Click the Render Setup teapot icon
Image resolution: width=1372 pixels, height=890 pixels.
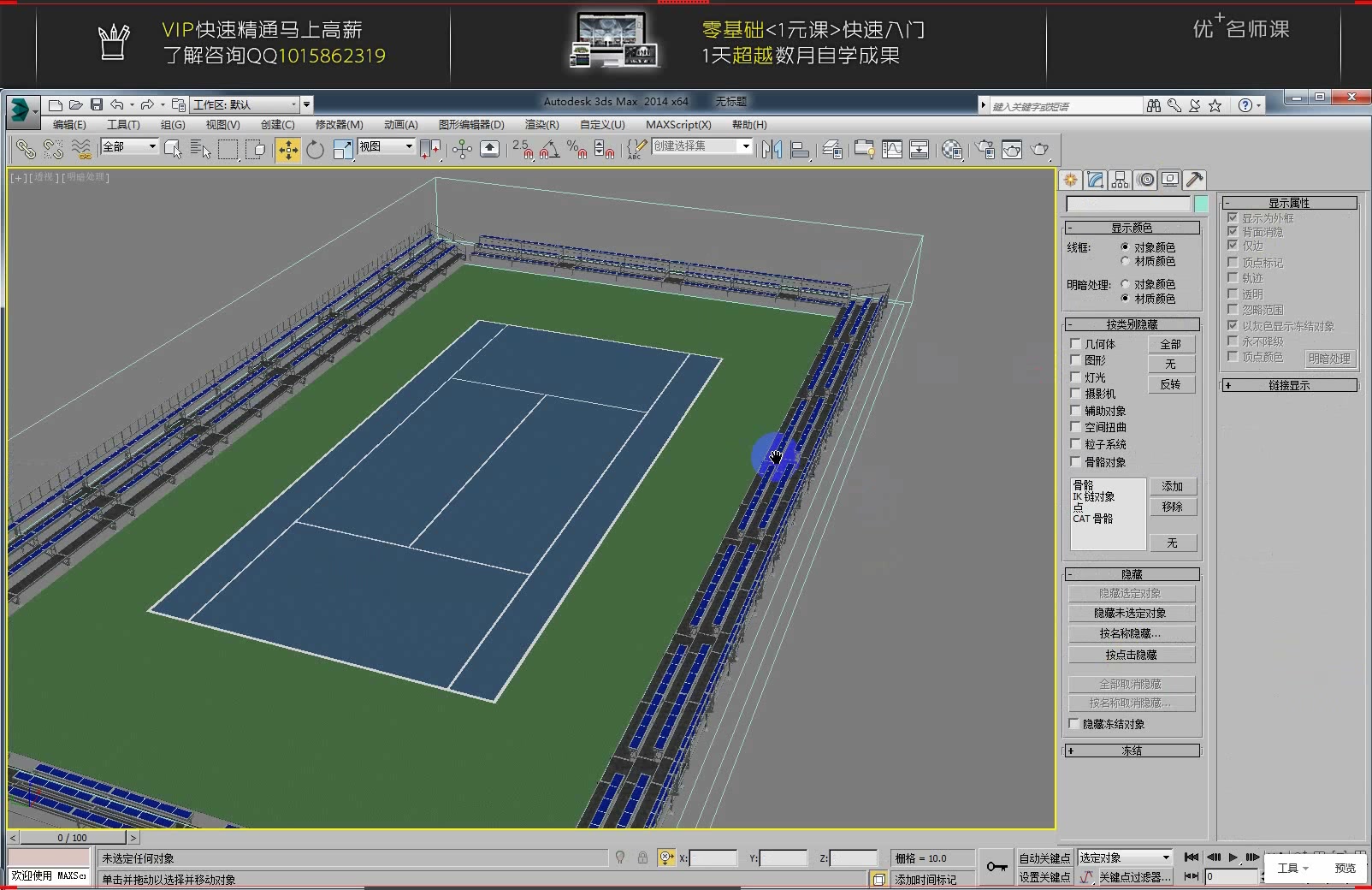pyautogui.click(x=985, y=150)
